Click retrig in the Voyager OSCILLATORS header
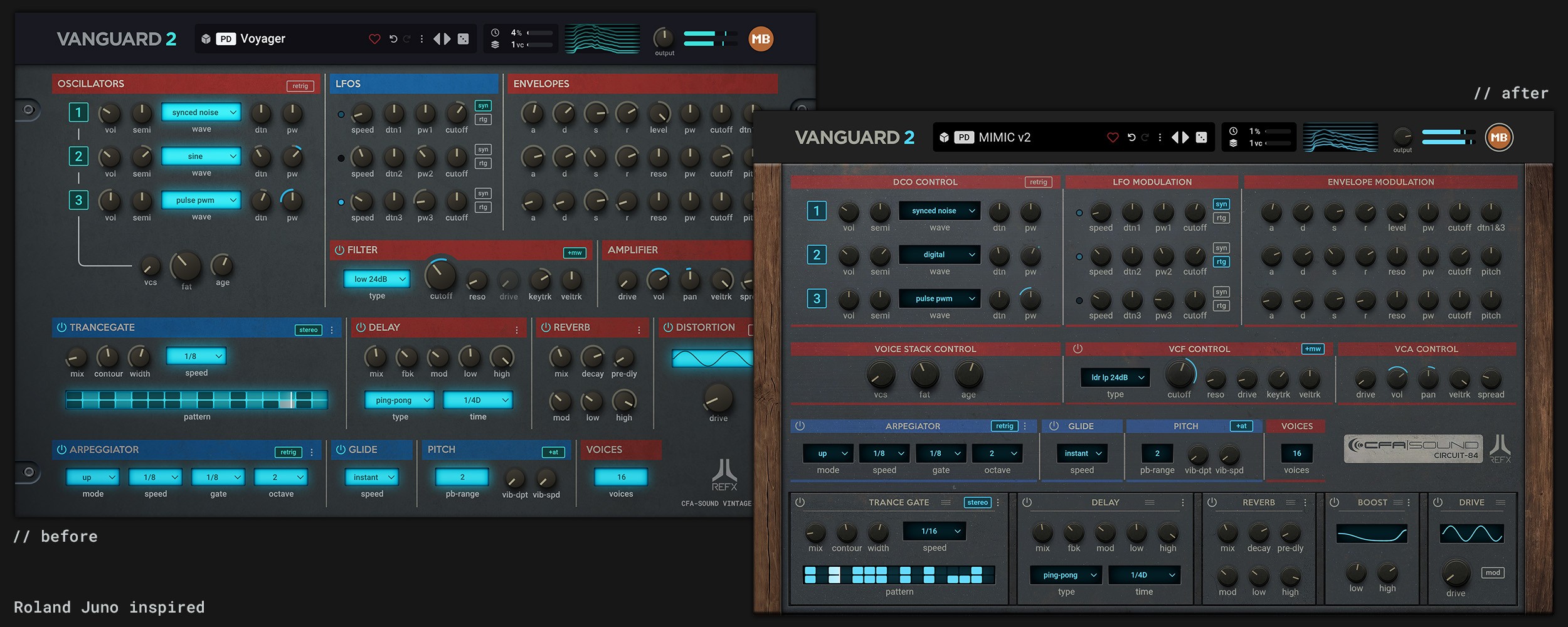1568x627 pixels. coord(300,86)
